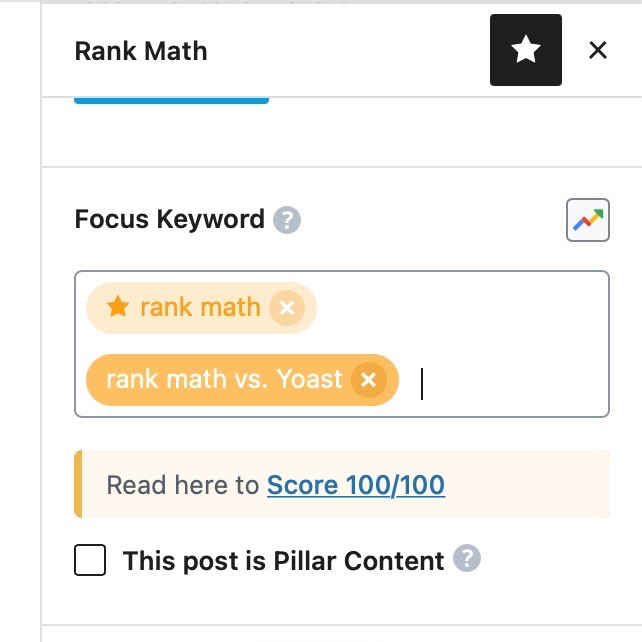Image resolution: width=642 pixels, height=642 pixels.
Task: Click the 'Read here to' notice text
Action: pyautogui.click(x=183, y=485)
